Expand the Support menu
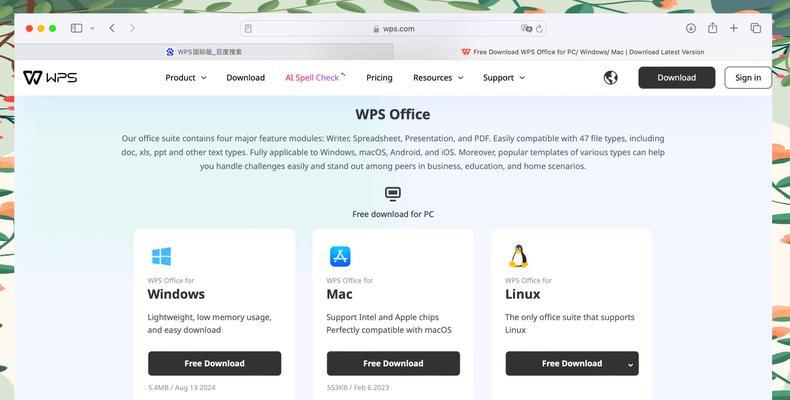Image resolution: width=790 pixels, height=400 pixels. click(x=504, y=78)
